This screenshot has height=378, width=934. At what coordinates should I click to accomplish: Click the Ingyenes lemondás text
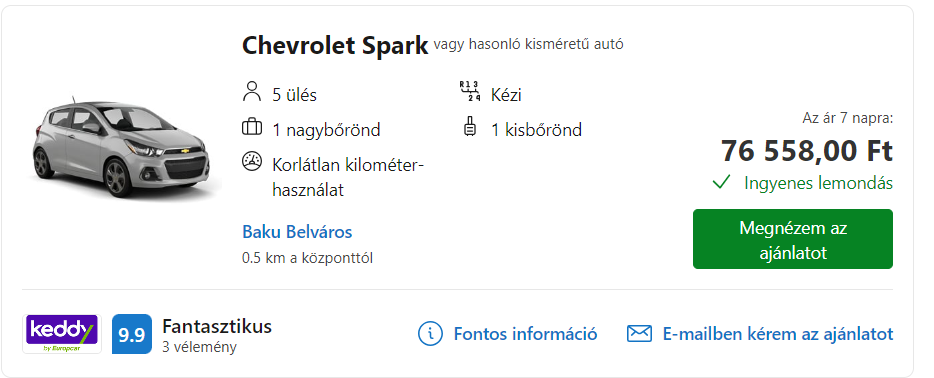coord(818,183)
